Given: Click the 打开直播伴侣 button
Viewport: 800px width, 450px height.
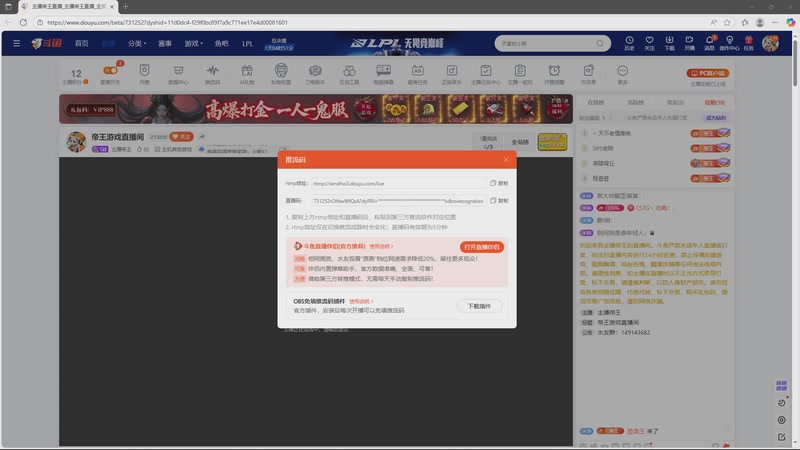Looking at the screenshot, I should coord(482,247).
